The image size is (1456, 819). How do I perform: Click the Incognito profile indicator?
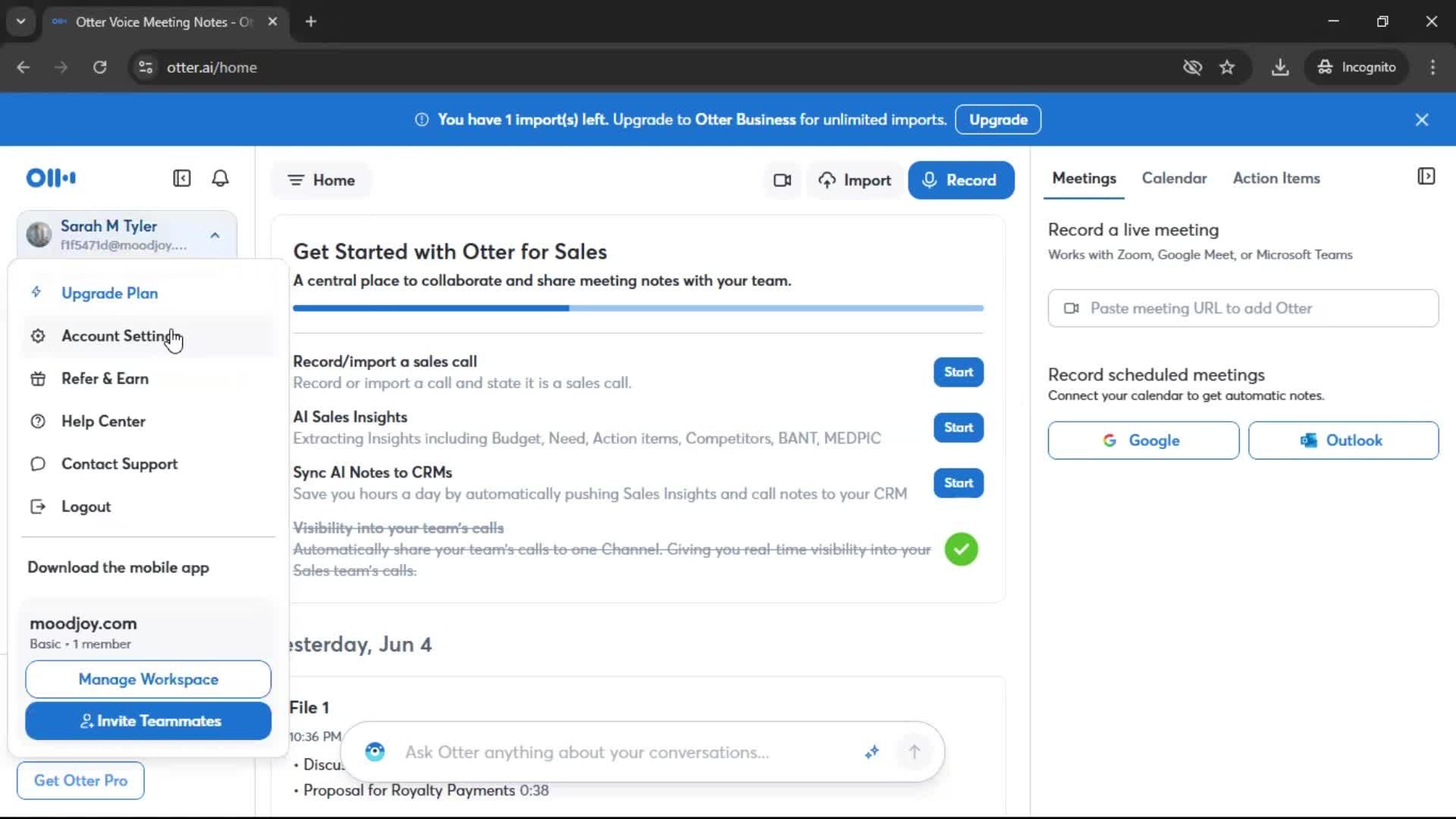1357,67
